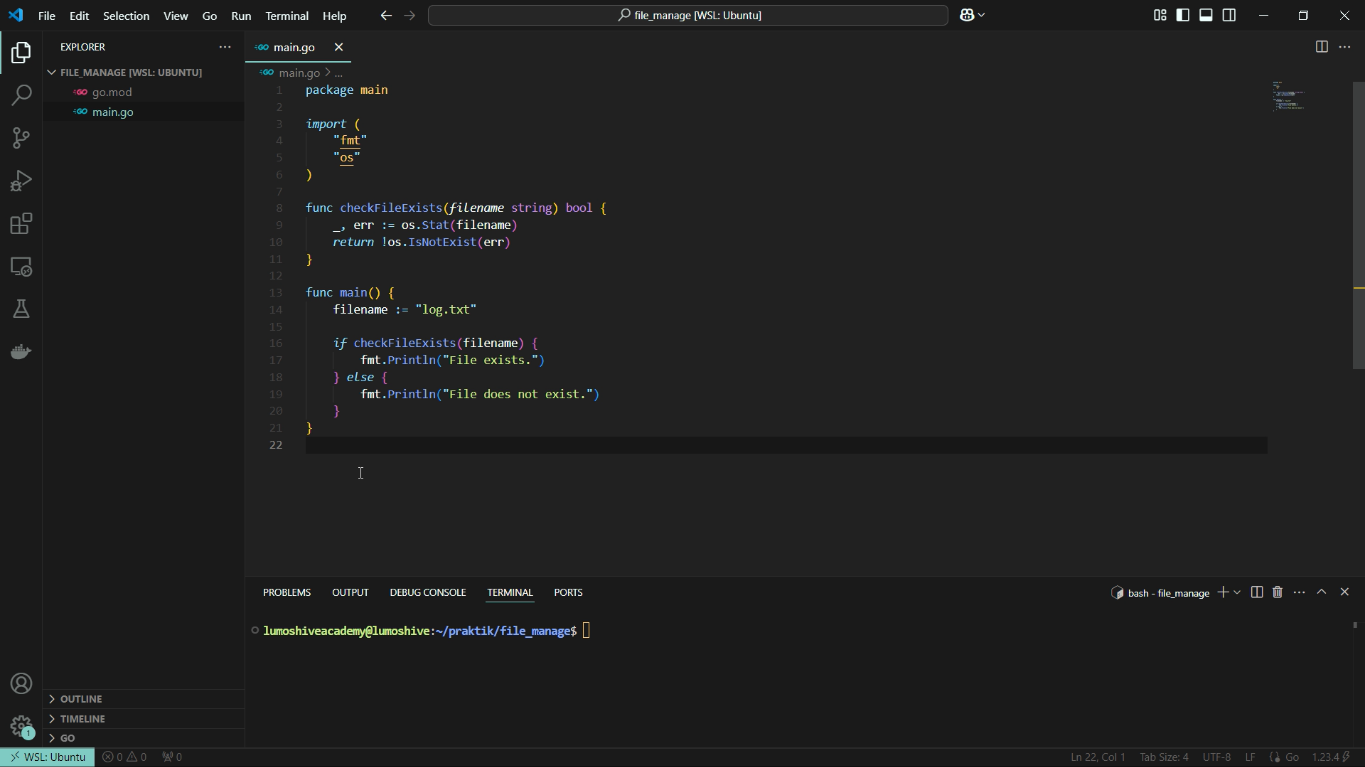The height and width of the screenshot is (767, 1365).
Task: Open the Run and Debug view
Action: (x=21, y=181)
